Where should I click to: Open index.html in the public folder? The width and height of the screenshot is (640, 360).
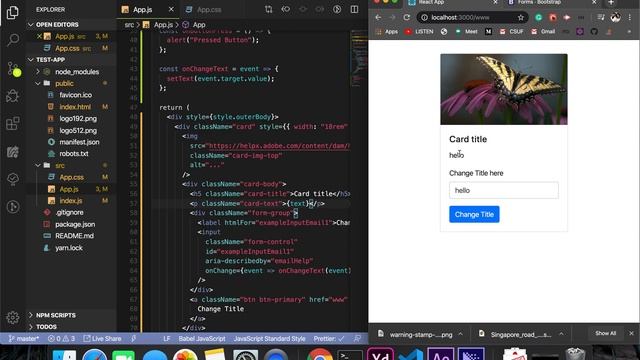(75, 107)
